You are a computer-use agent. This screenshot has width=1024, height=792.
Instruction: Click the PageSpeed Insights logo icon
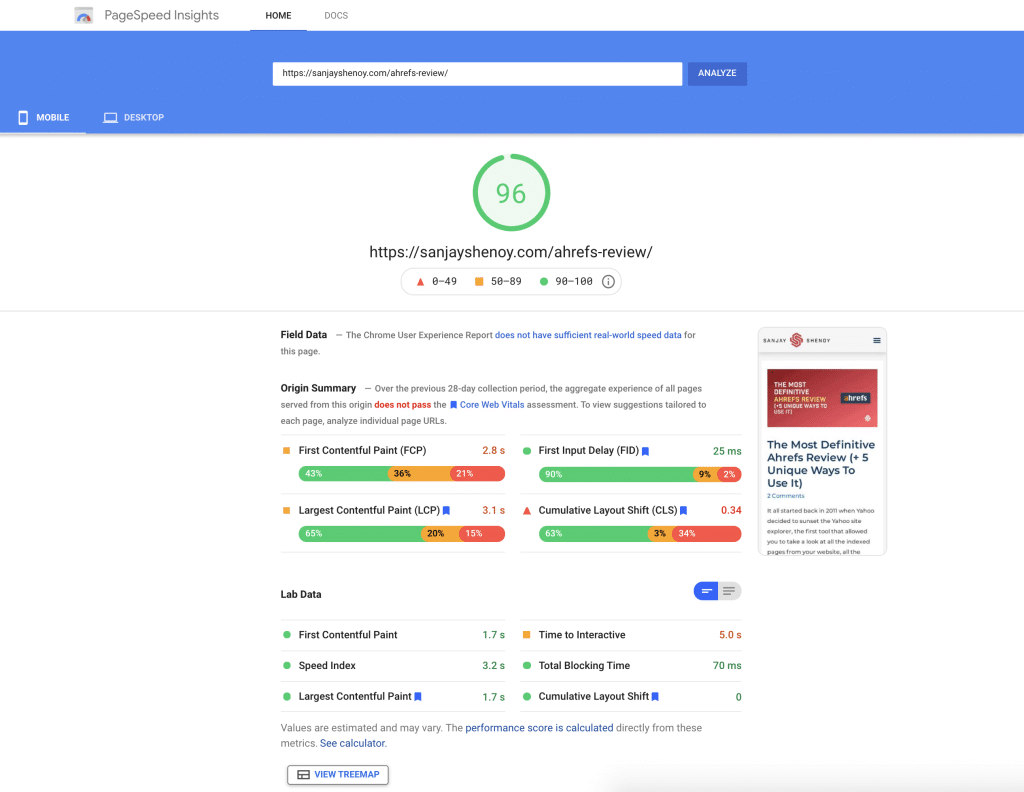point(84,15)
